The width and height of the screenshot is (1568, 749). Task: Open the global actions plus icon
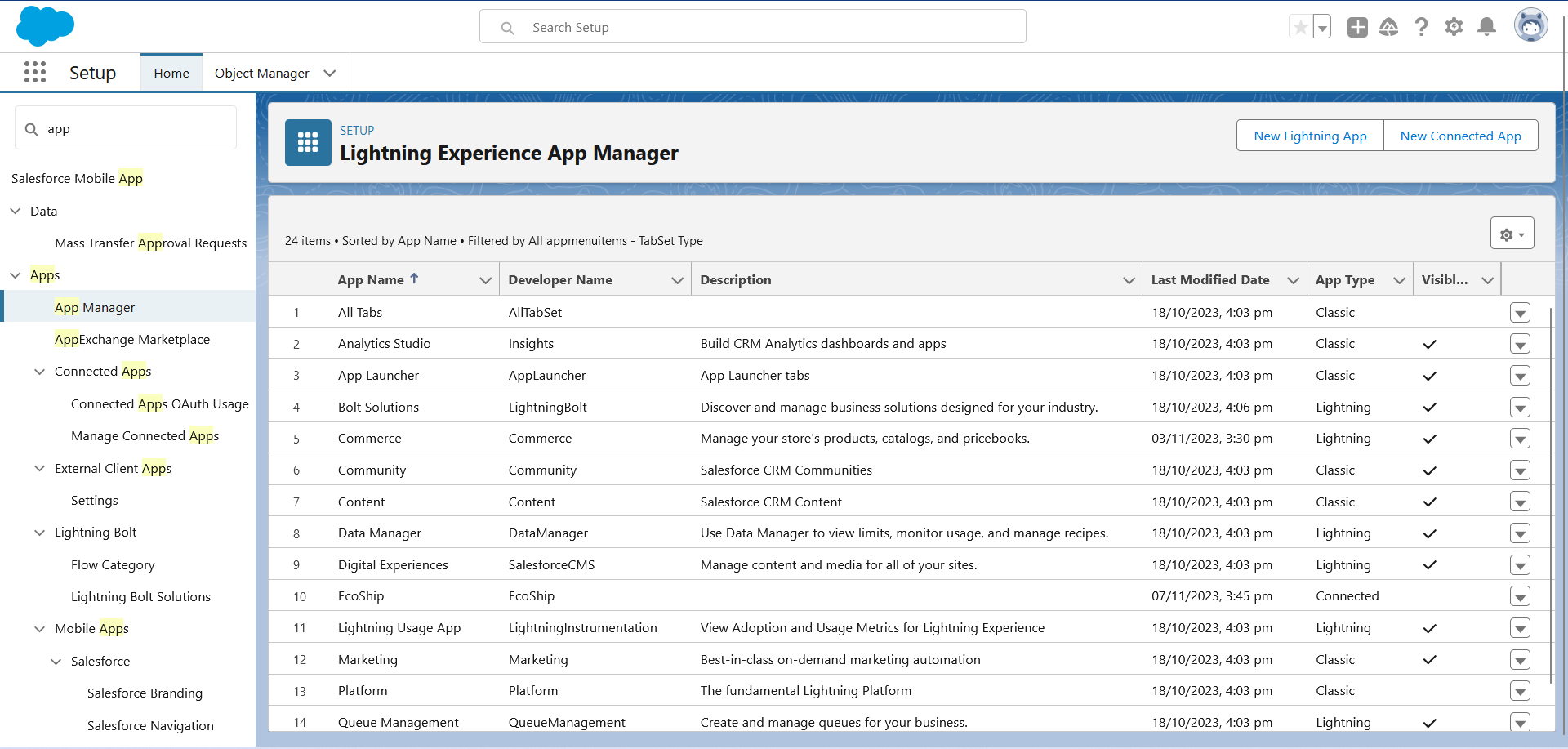click(x=1357, y=27)
